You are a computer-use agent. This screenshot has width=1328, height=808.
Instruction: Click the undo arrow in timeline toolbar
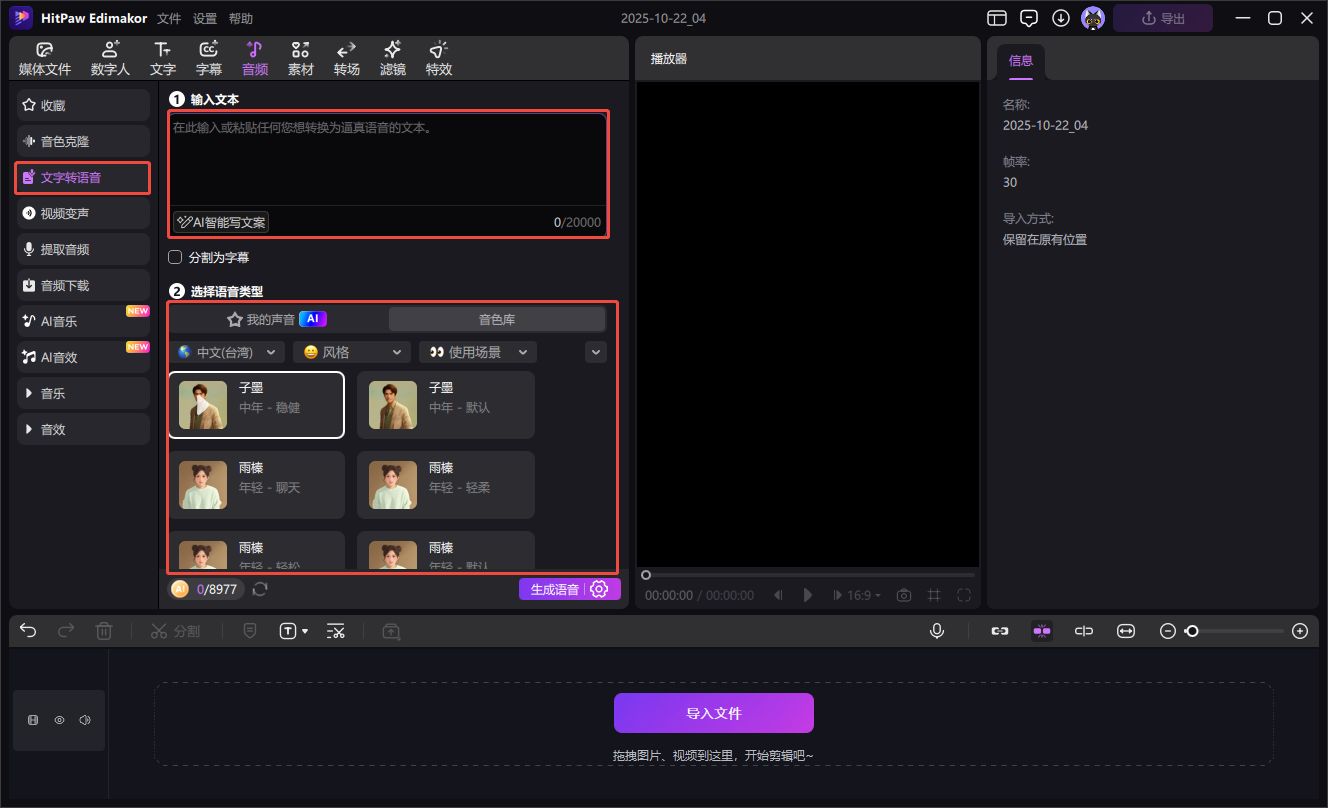pyautogui.click(x=28, y=631)
